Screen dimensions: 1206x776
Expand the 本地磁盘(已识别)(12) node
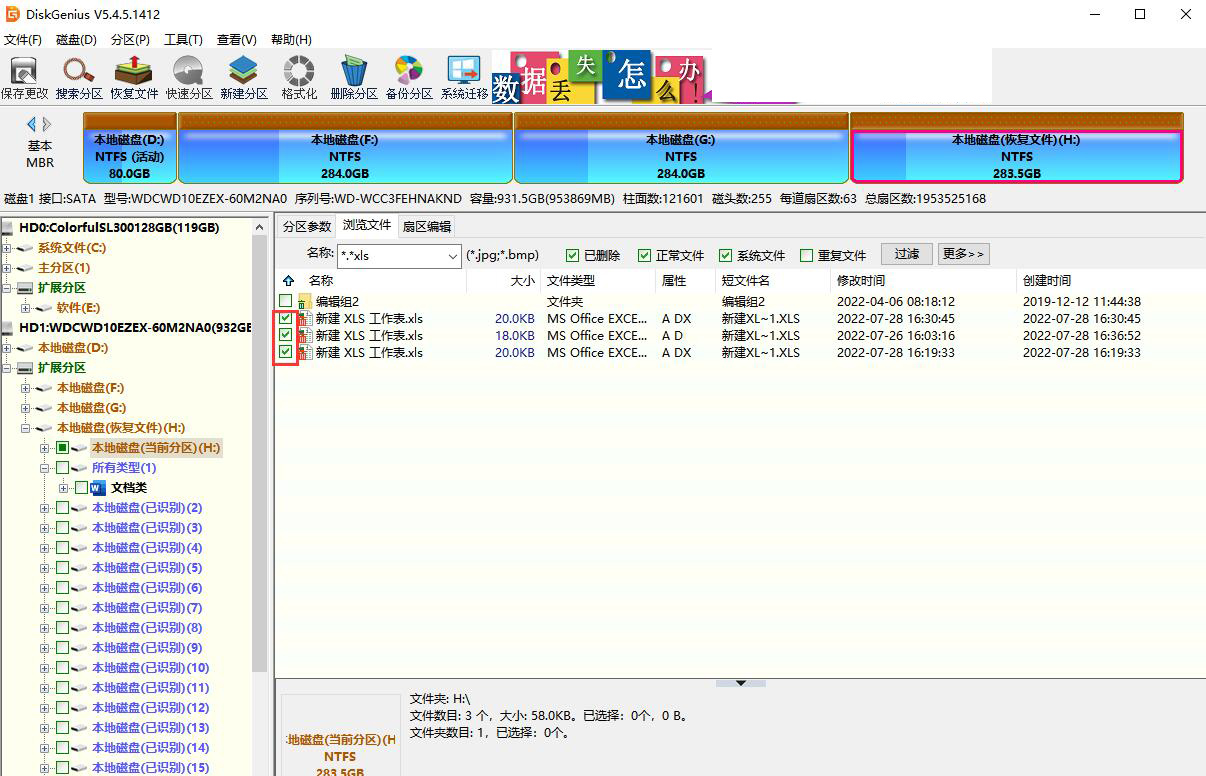coord(45,708)
